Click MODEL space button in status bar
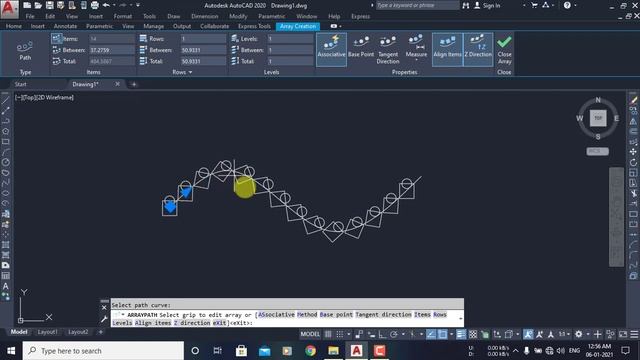Viewport: 640px width, 360px height. 310,334
